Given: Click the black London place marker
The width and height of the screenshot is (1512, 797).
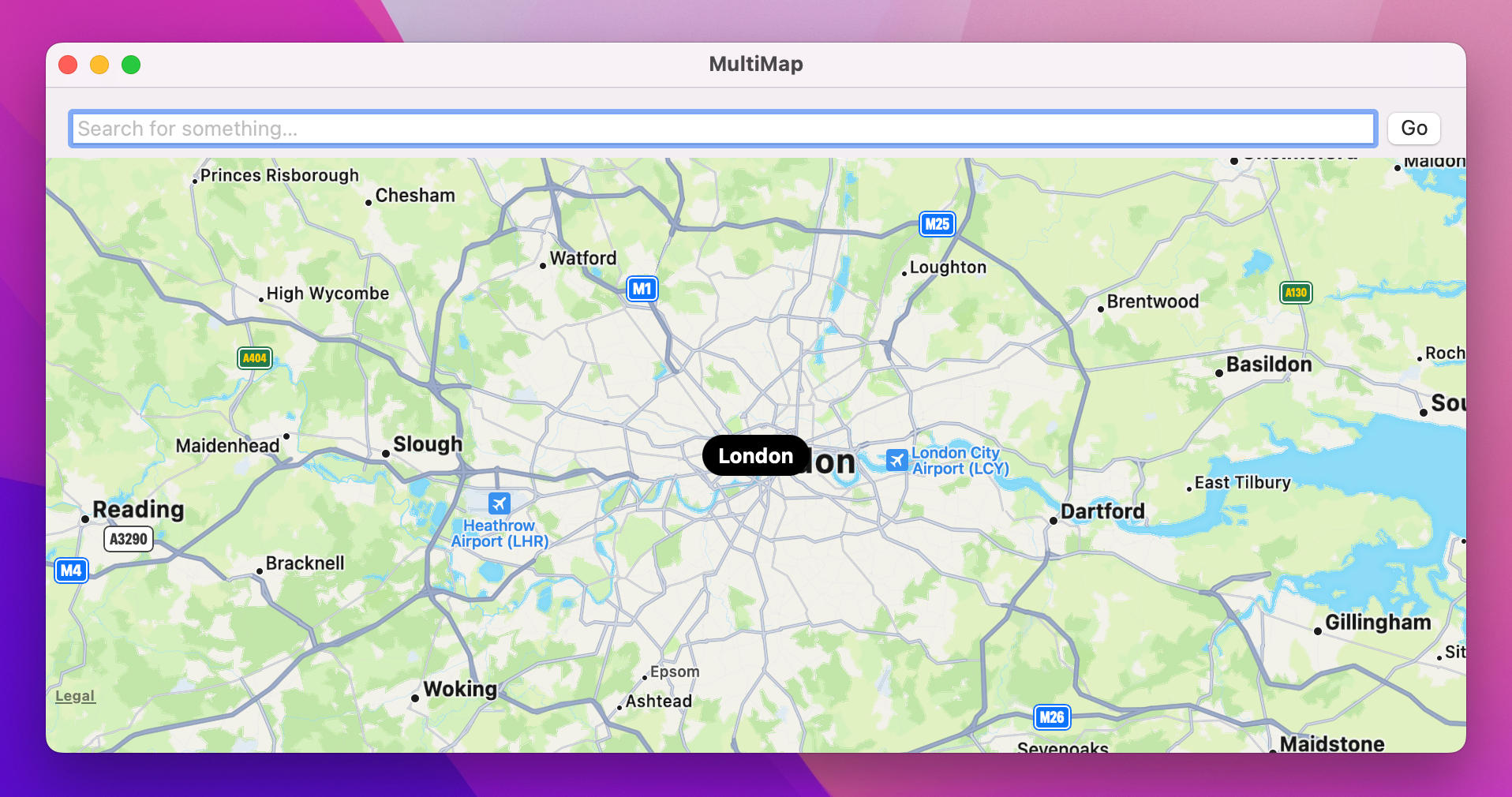Looking at the screenshot, I should point(755,455).
